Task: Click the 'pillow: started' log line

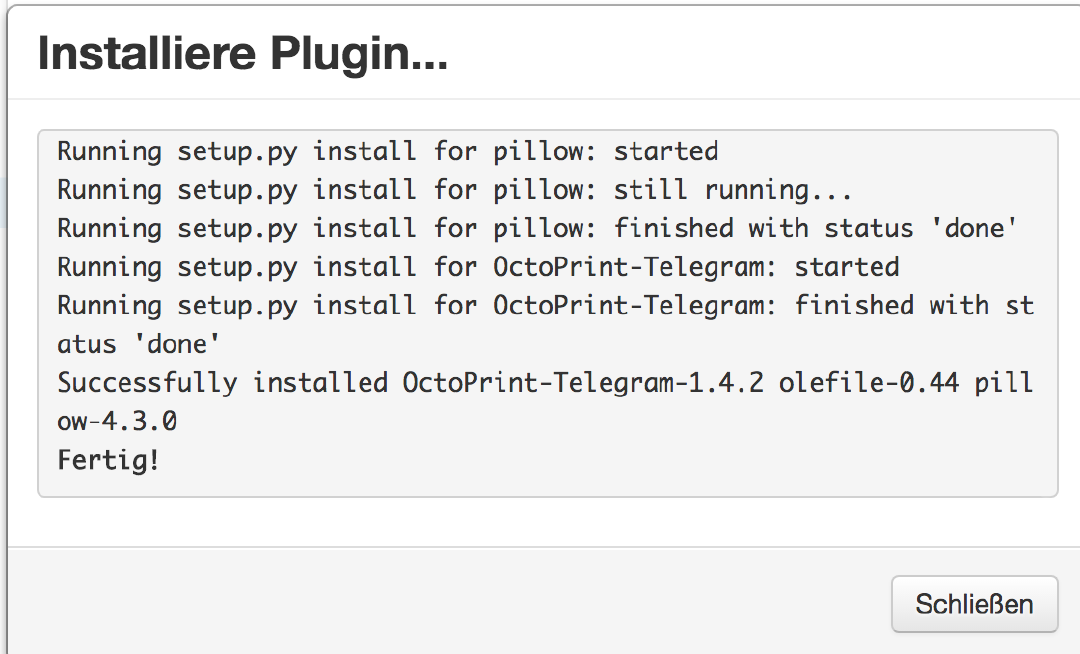Action: pos(387,152)
